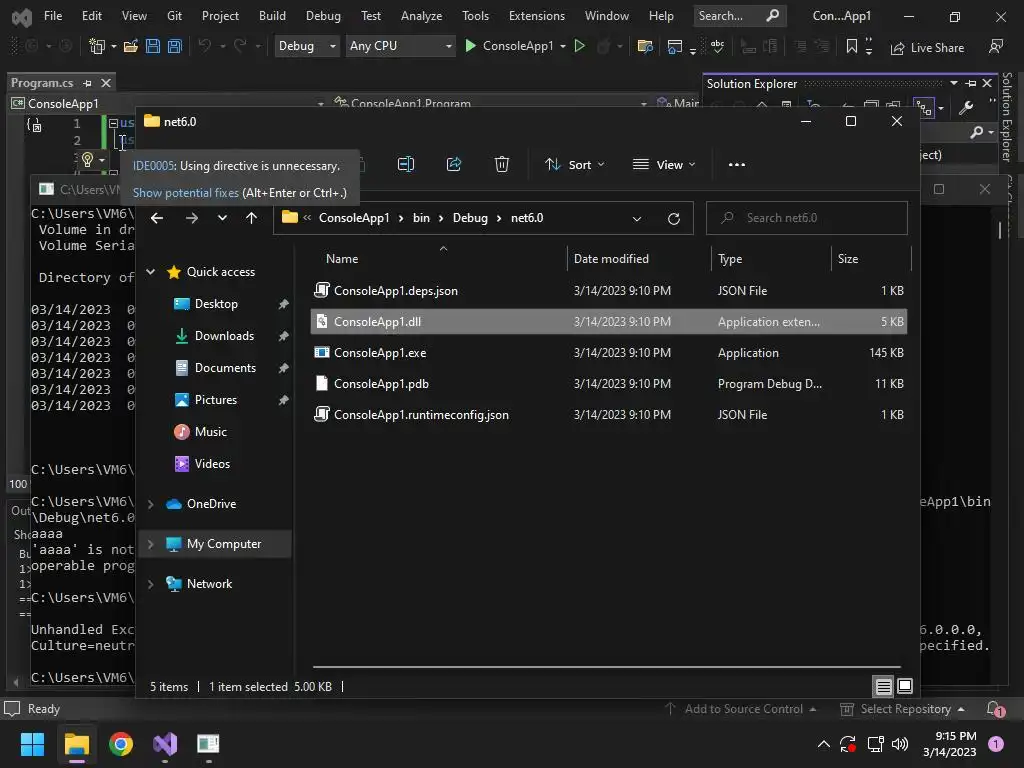This screenshot has width=1024, height=768.
Task: Pin the Program.cs tab
Action: (88, 83)
